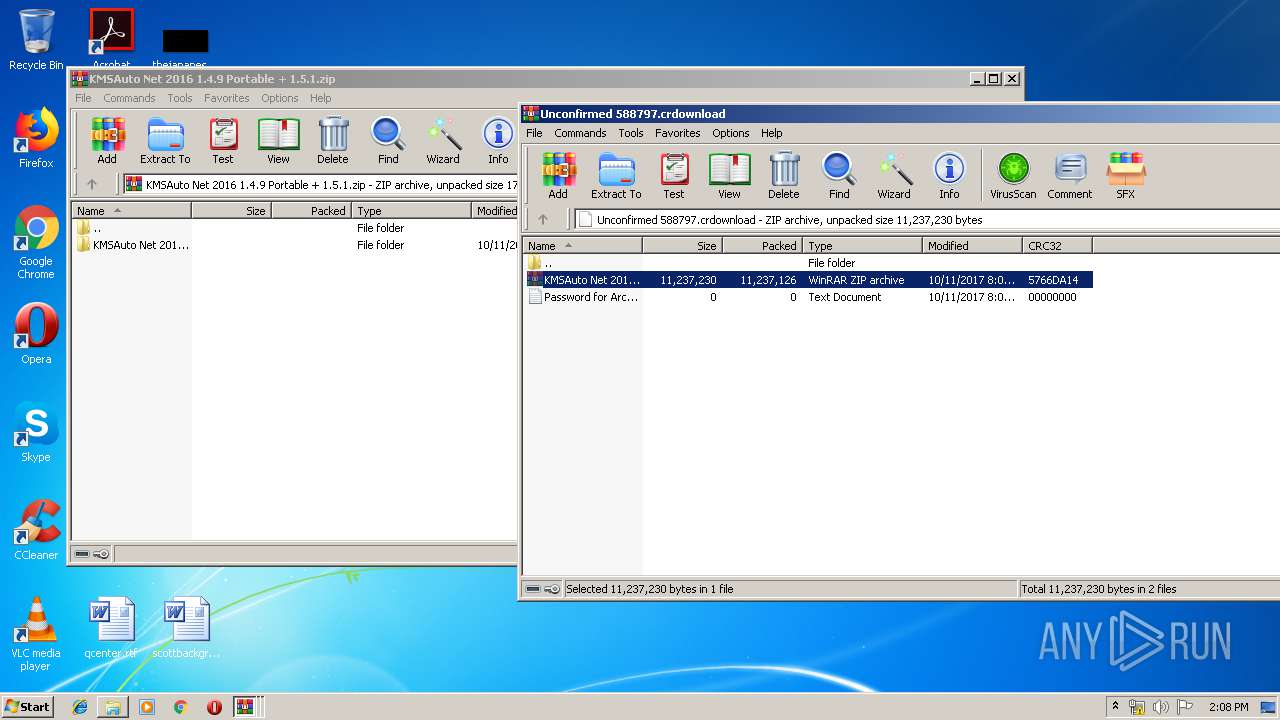This screenshot has height=720, width=1280.
Task: Click Test icon in Unconfirmed crdownload window
Action: [x=674, y=176]
